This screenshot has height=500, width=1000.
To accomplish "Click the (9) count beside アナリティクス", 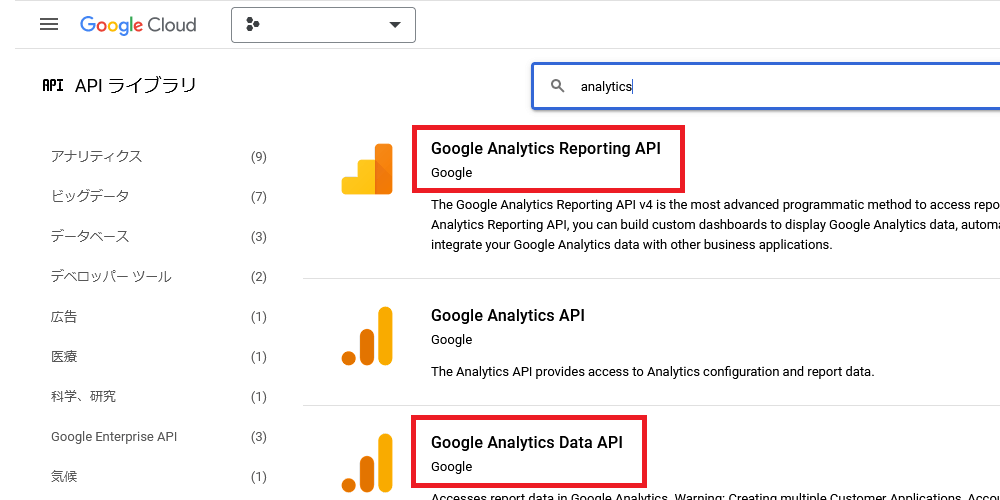I will (258, 157).
